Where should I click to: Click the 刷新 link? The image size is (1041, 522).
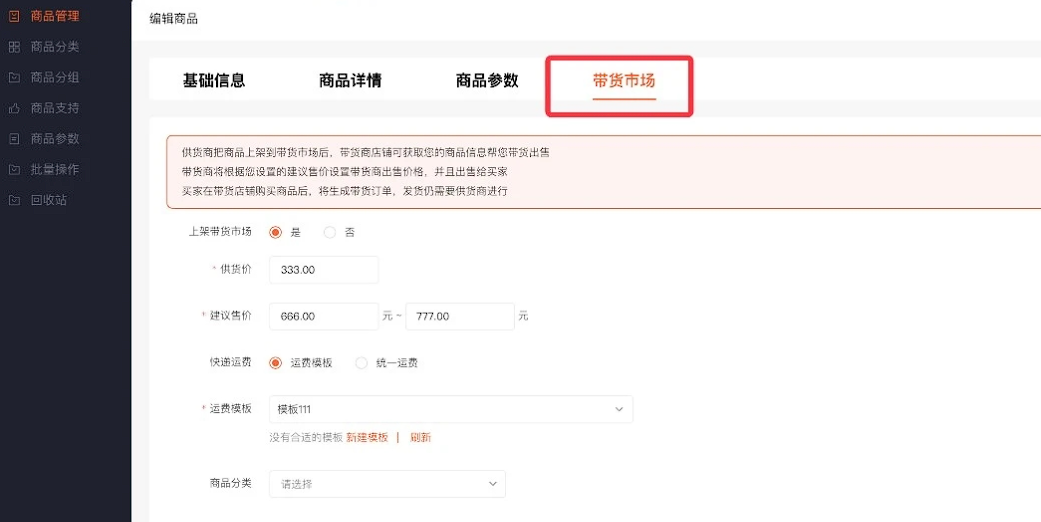pos(420,438)
